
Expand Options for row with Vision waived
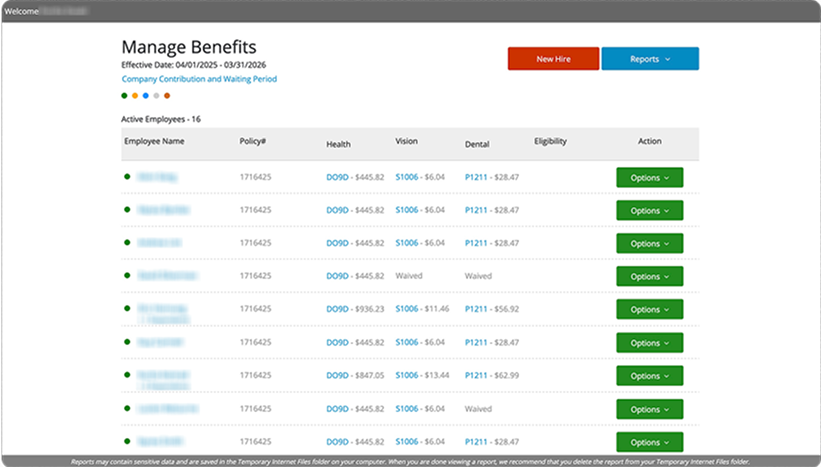(649, 276)
